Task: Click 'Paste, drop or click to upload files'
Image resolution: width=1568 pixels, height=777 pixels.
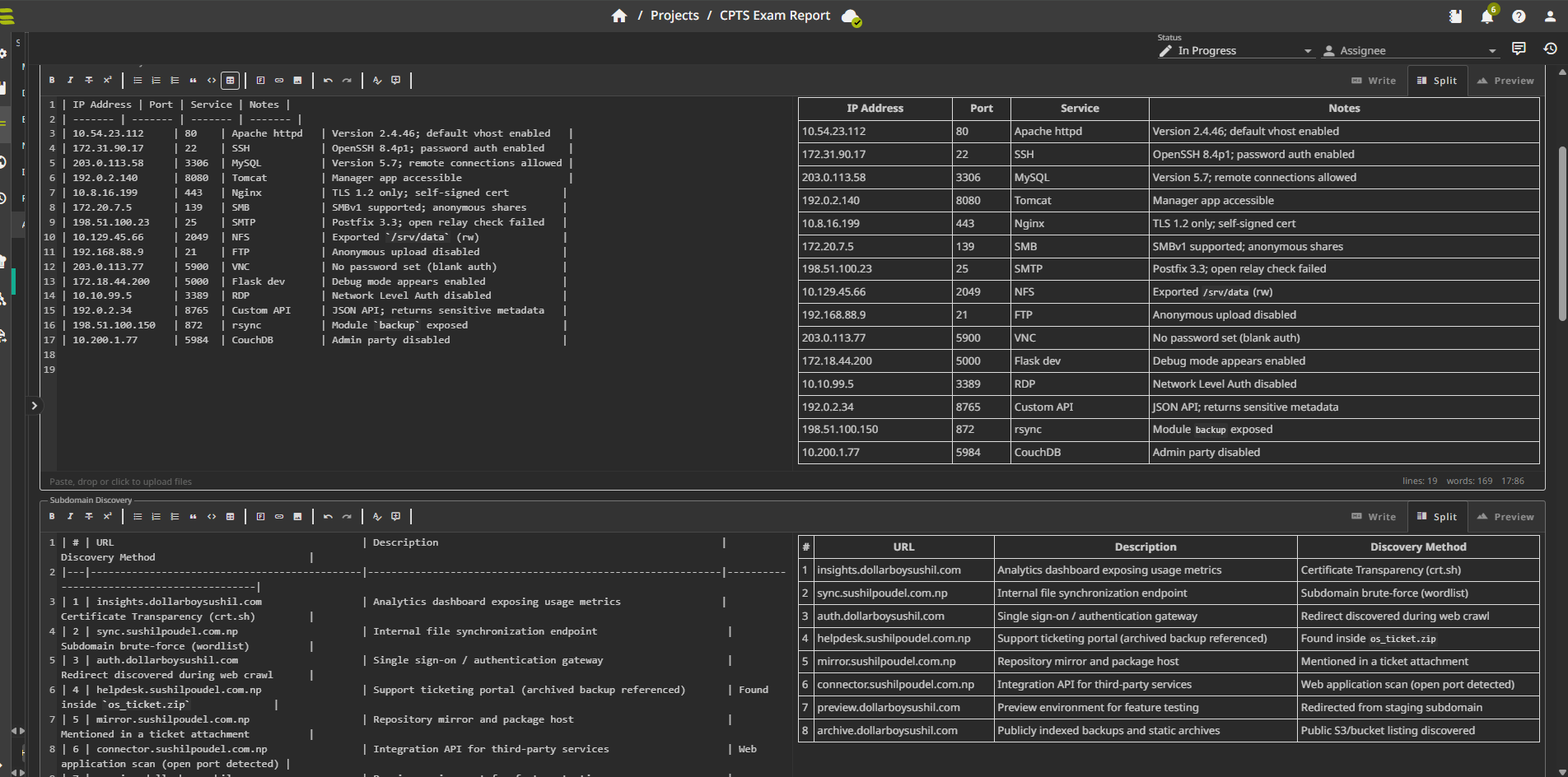Action: (x=120, y=482)
